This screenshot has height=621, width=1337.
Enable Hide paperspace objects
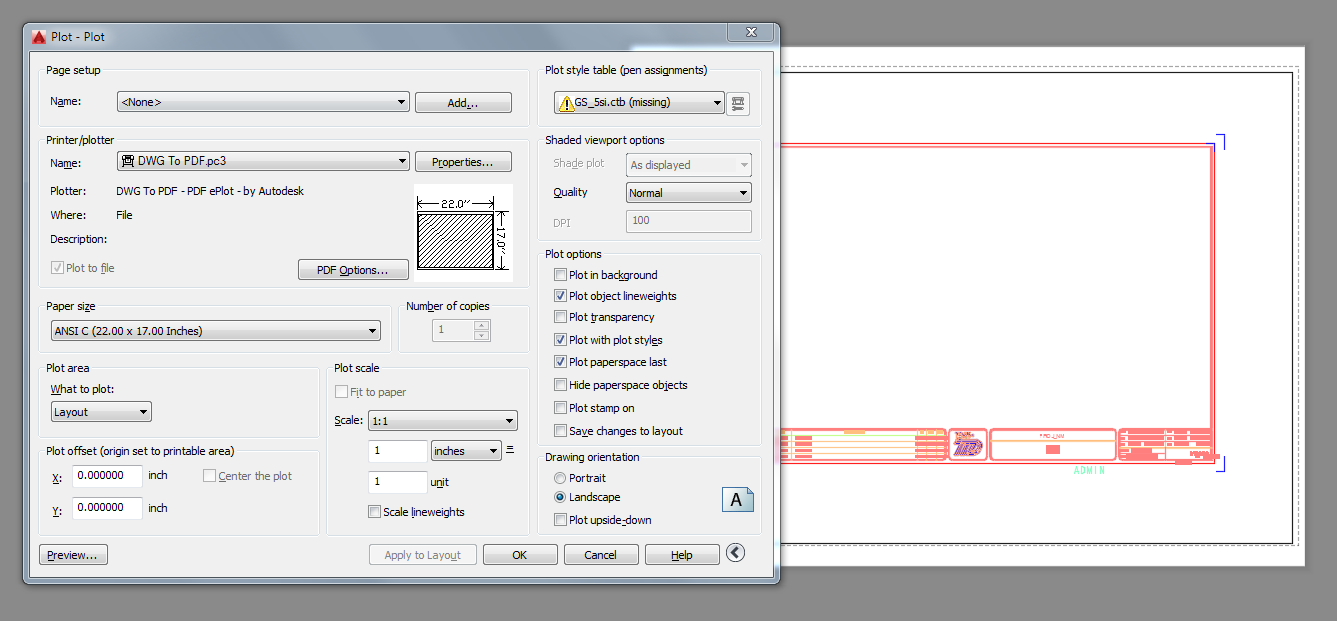(x=560, y=385)
